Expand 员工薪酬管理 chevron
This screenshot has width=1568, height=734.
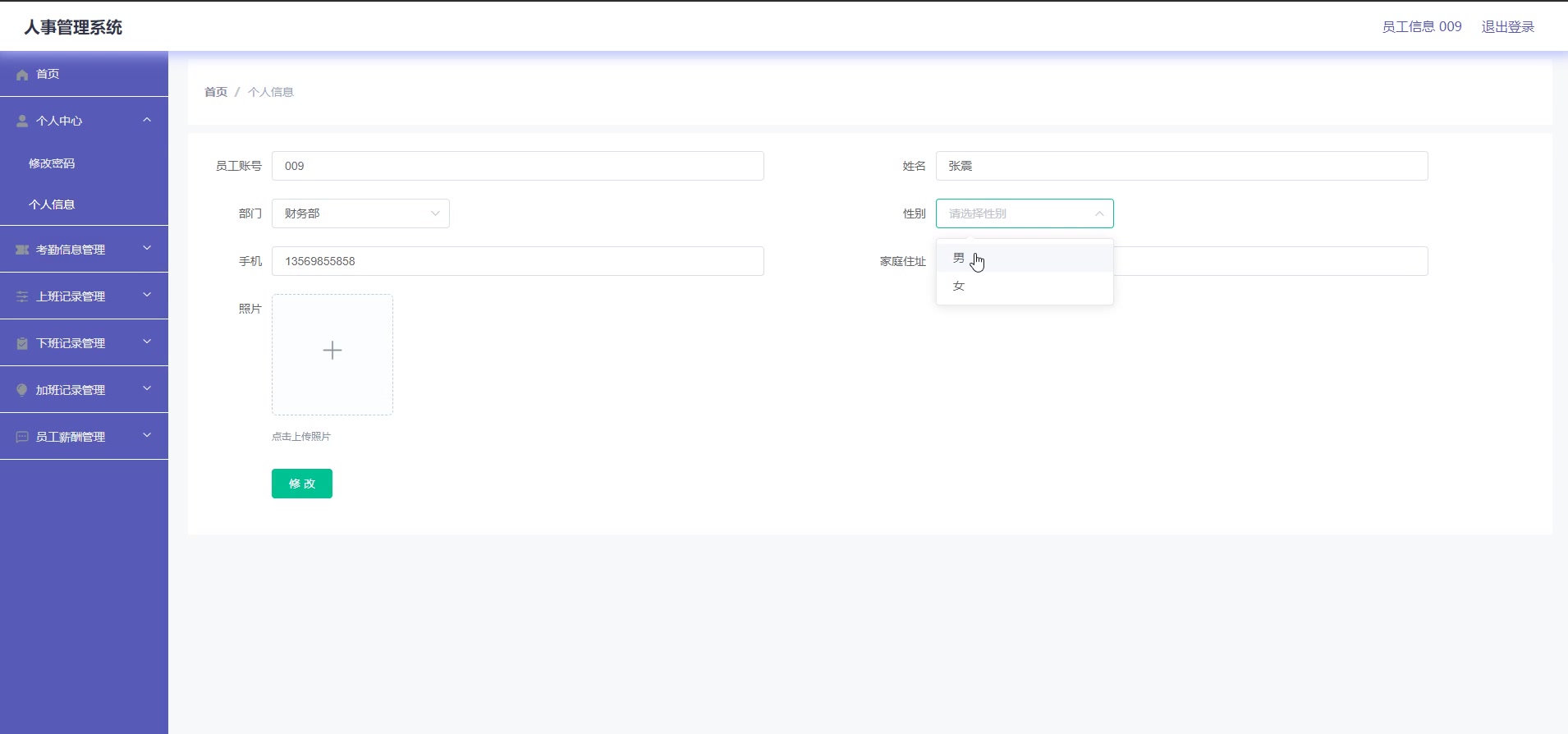(147, 435)
